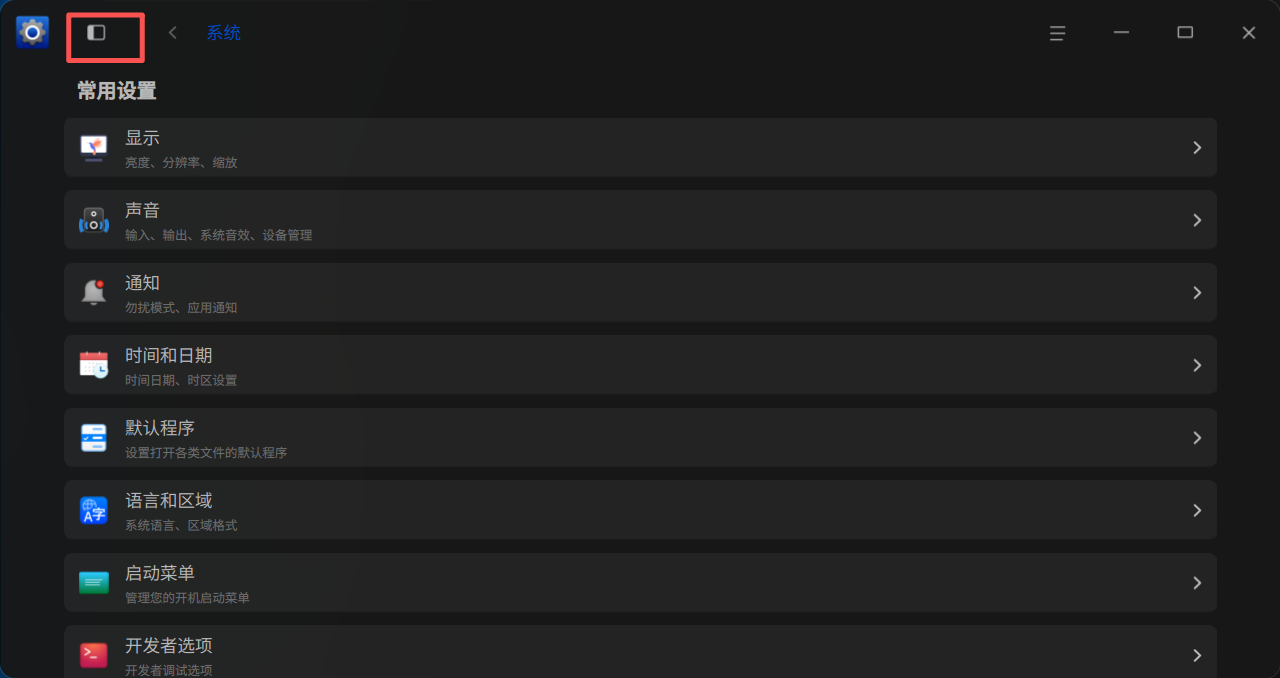Image resolution: width=1280 pixels, height=678 pixels.
Task: Click the Developer Options terminal icon
Action: (94, 655)
